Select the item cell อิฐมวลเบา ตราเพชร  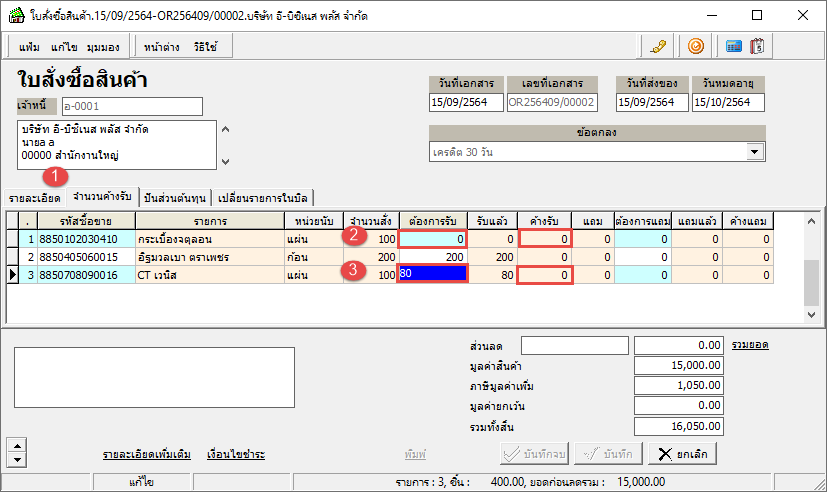pos(210,257)
